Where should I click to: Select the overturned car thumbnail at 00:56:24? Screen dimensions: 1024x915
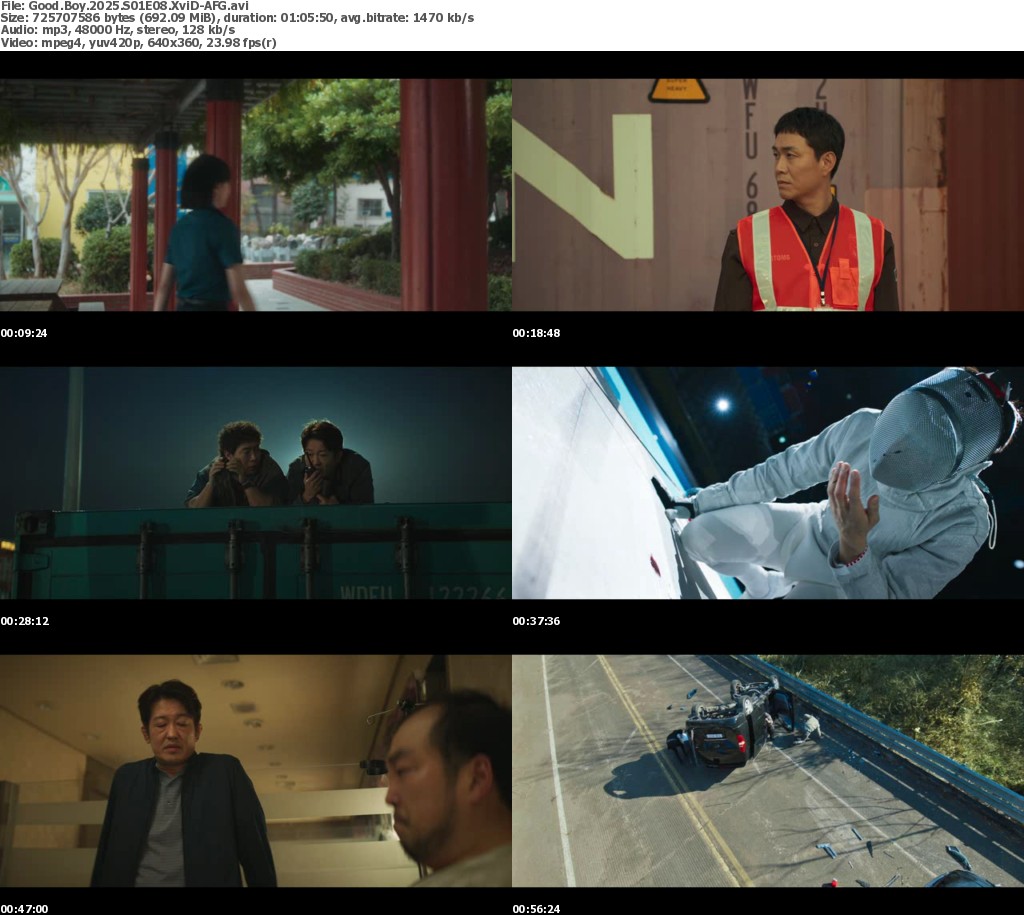pos(768,771)
